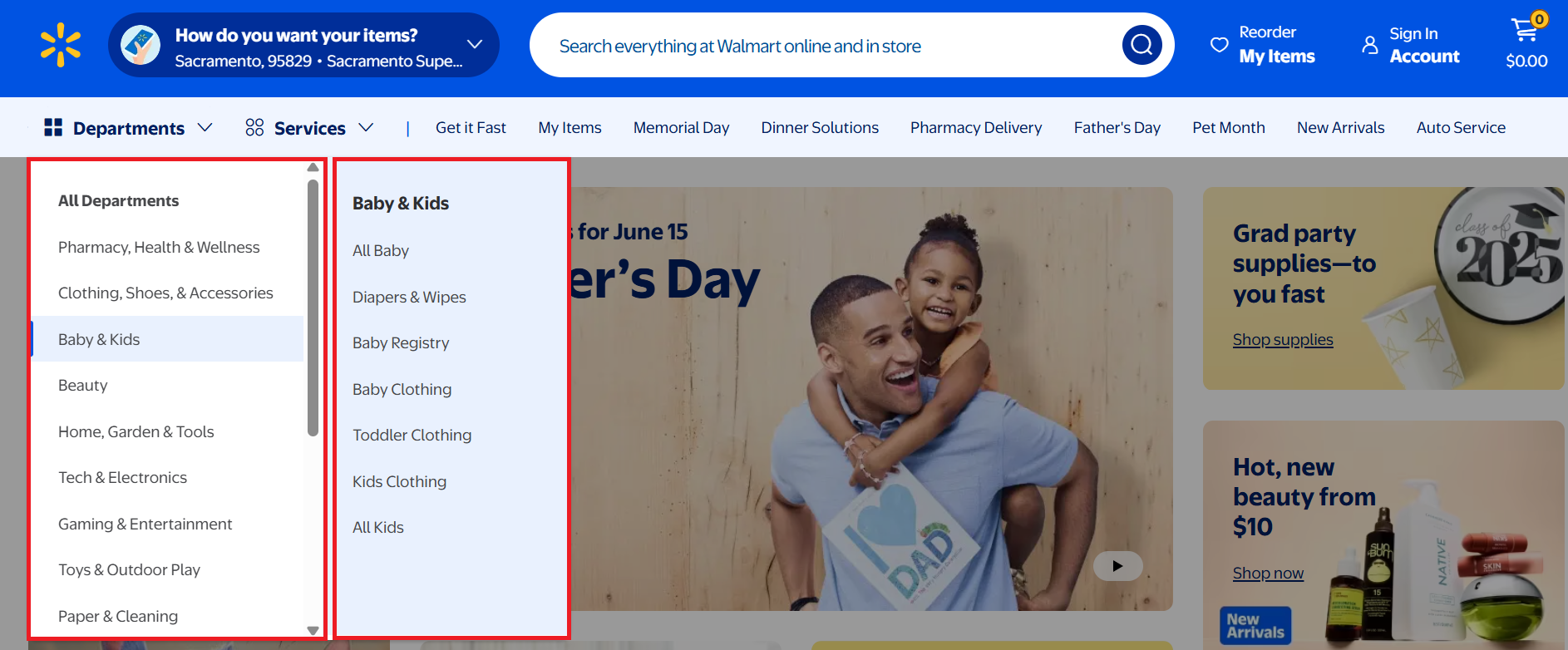Select Beauty in the departments list
This screenshot has width=1568, height=650.
83,386
